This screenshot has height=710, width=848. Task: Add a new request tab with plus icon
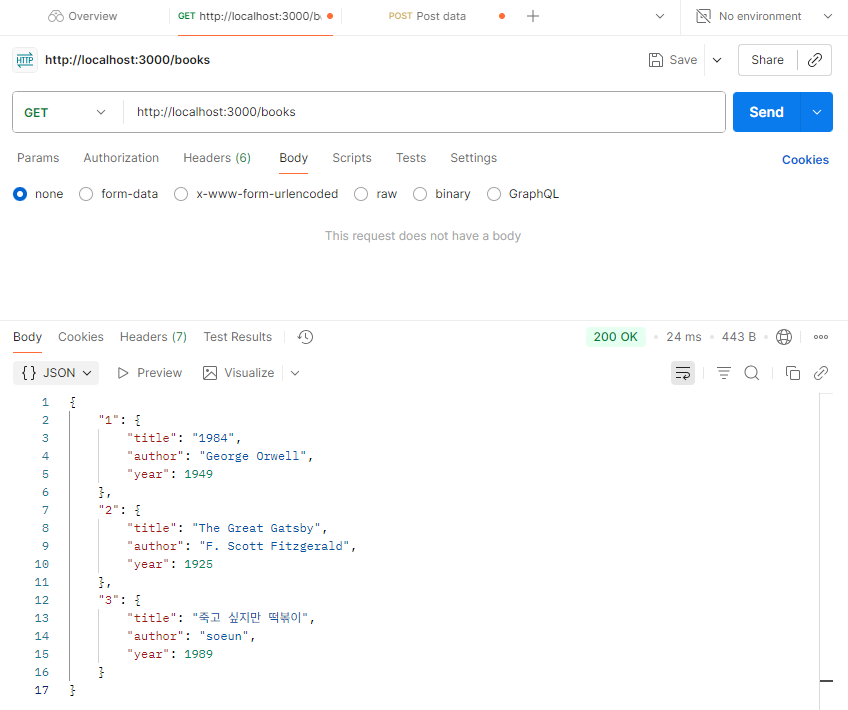coord(533,16)
